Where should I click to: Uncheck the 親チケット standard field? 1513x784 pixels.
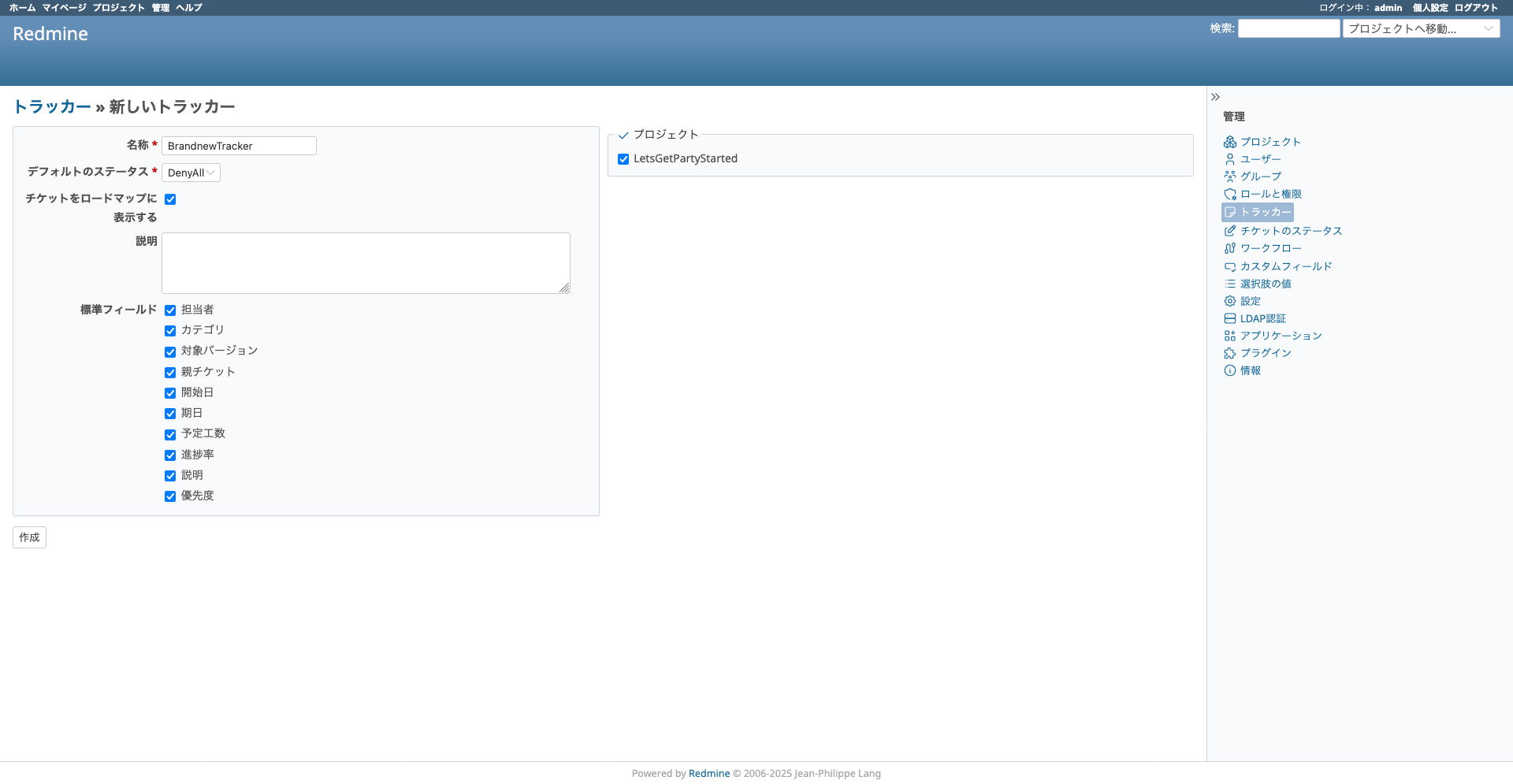[170, 373]
